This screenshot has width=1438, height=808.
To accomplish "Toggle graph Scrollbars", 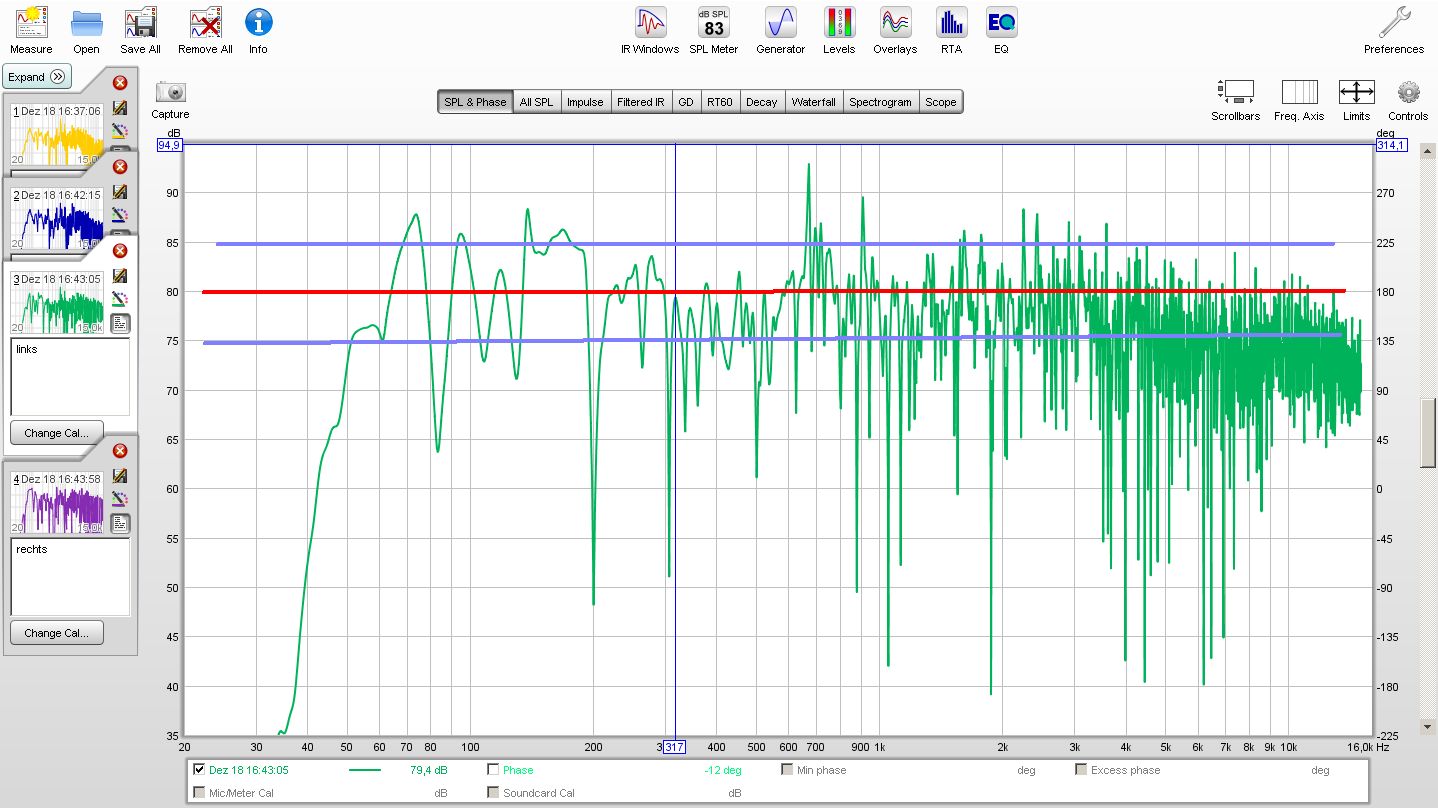I will coord(1236,100).
